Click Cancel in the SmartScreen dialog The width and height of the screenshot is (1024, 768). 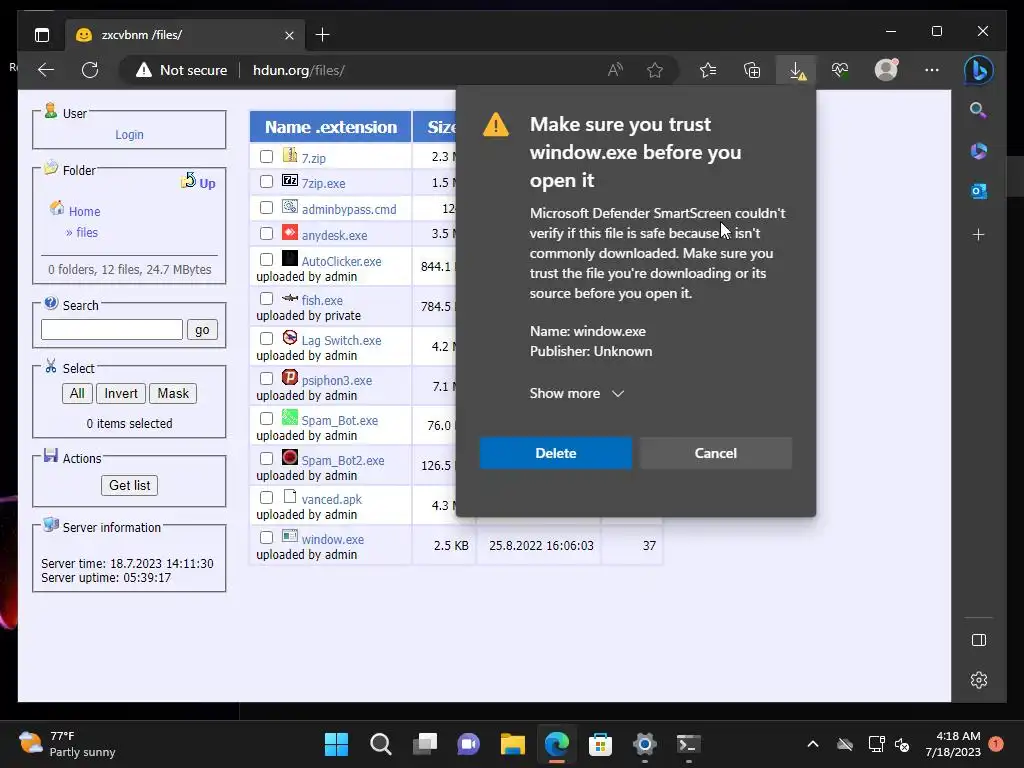tap(716, 453)
